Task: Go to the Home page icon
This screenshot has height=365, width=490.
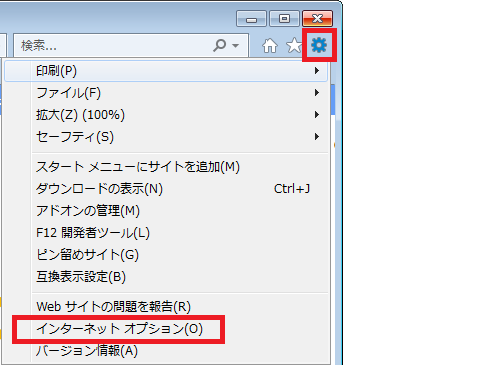Action: click(270, 46)
